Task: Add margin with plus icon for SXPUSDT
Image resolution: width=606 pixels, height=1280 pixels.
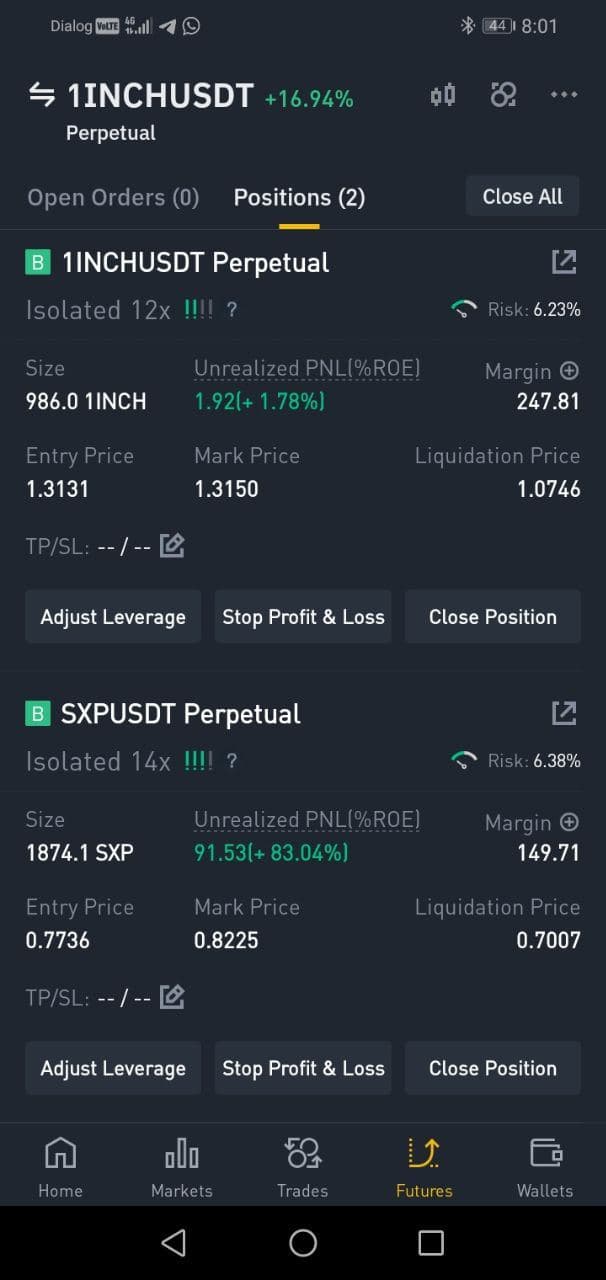Action: [x=569, y=821]
